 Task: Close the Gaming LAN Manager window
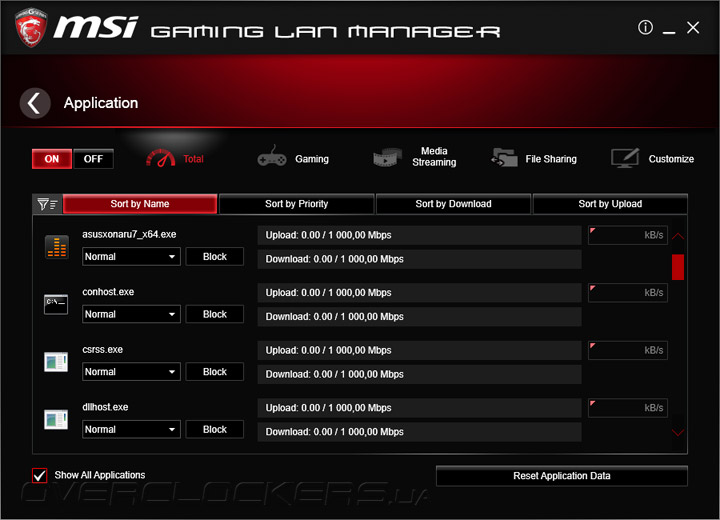coord(693,28)
